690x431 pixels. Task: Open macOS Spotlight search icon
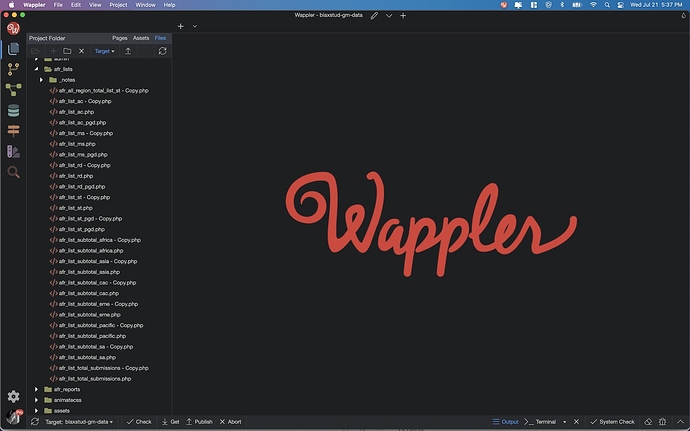click(607, 5)
